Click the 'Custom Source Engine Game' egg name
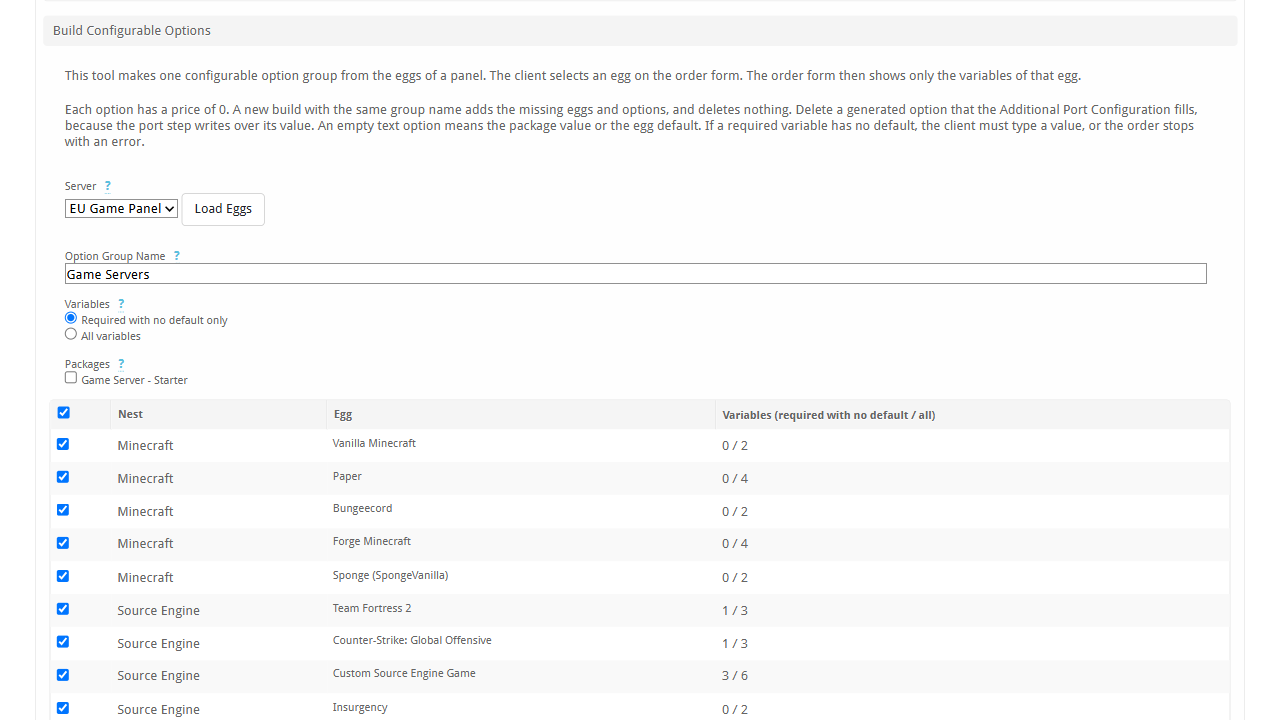 404,674
